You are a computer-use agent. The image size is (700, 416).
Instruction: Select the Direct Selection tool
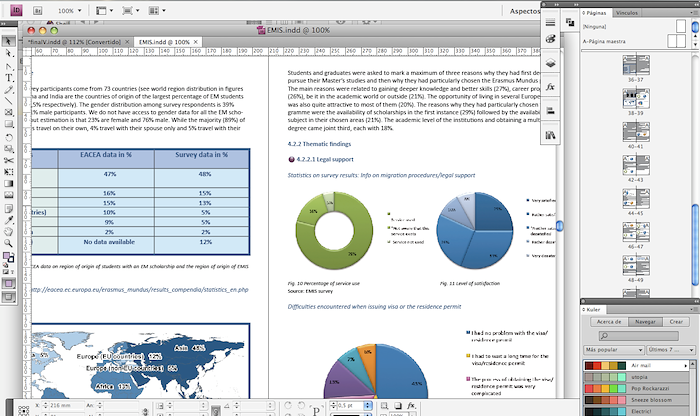point(8,54)
